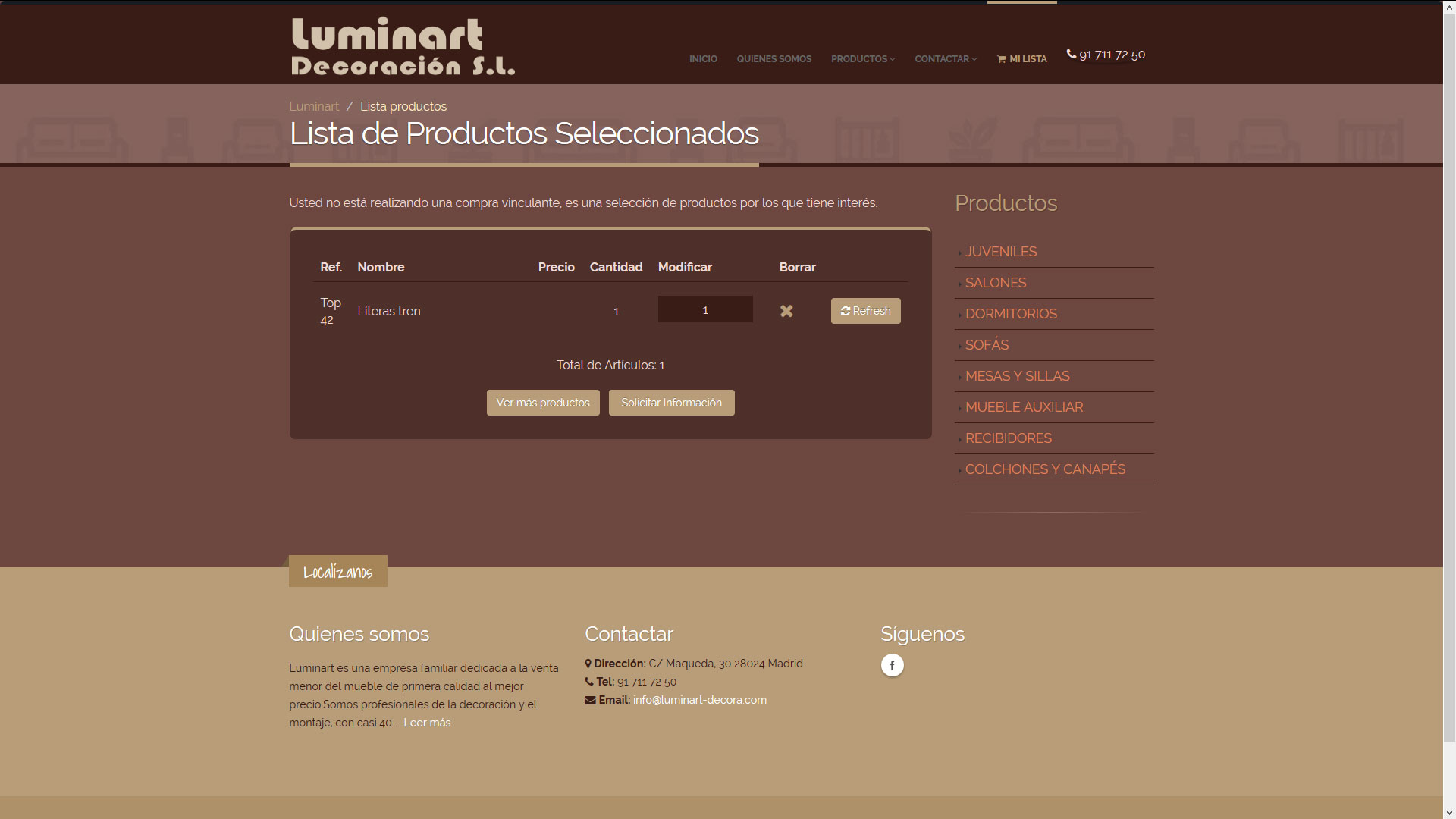This screenshot has width=1456, height=819.
Task: Select COLCHONES Y CANAPÉS category
Action: pyautogui.click(x=1044, y=469)
